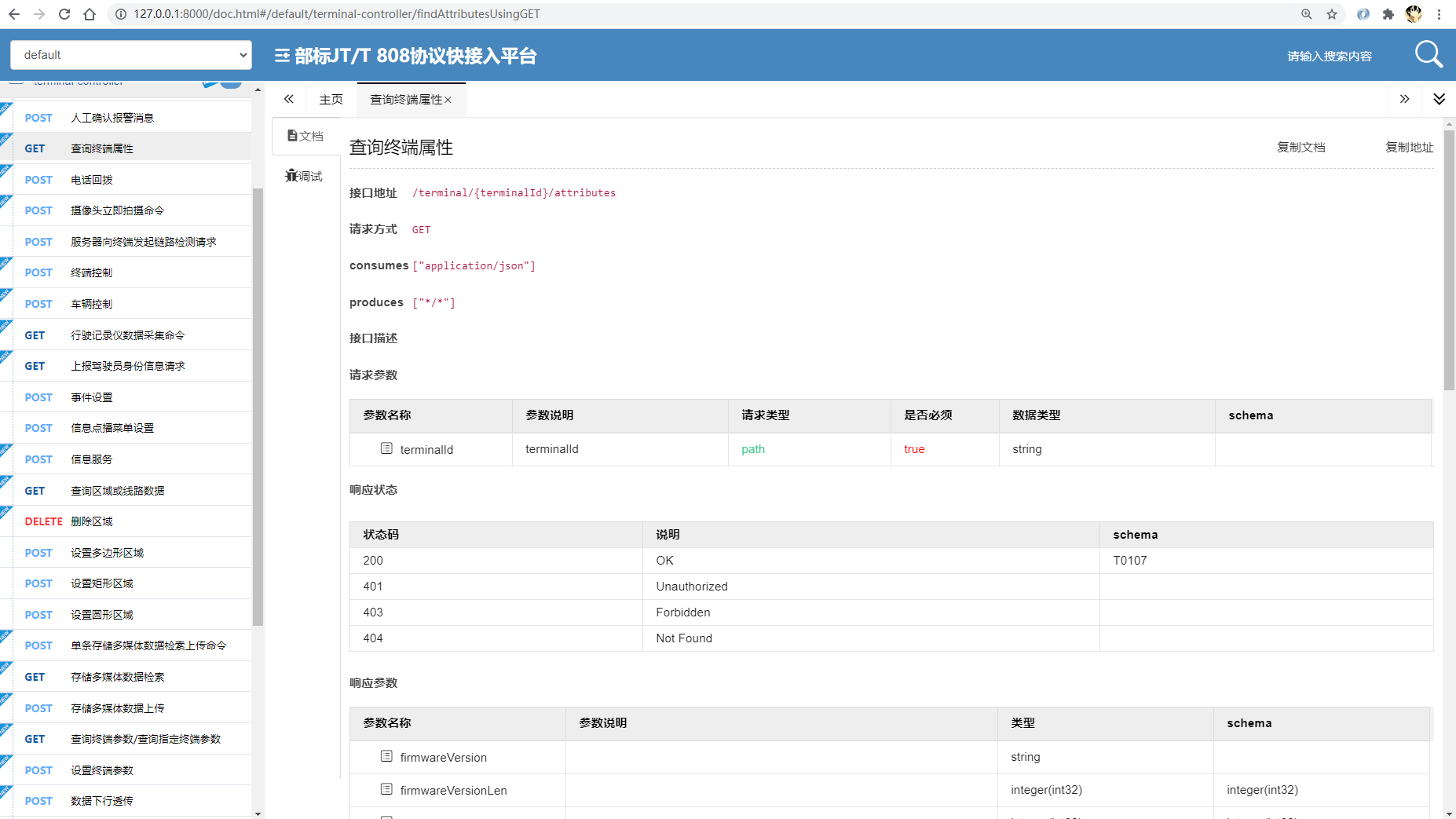
Task: Open the 文档 side tab
Action: 305,136
